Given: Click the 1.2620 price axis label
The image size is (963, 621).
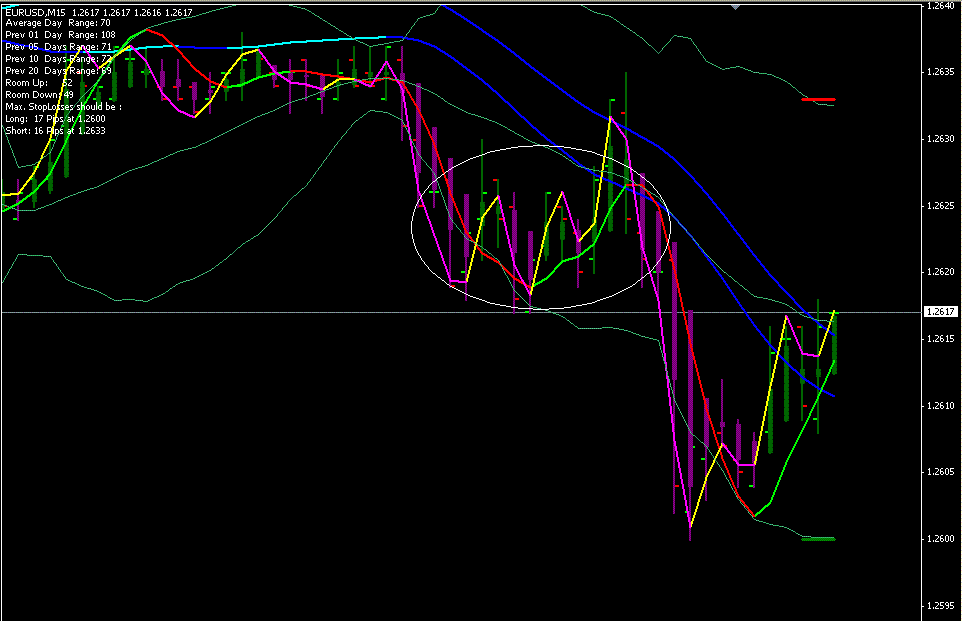Looking at the screenshot, I should [940, 272].
